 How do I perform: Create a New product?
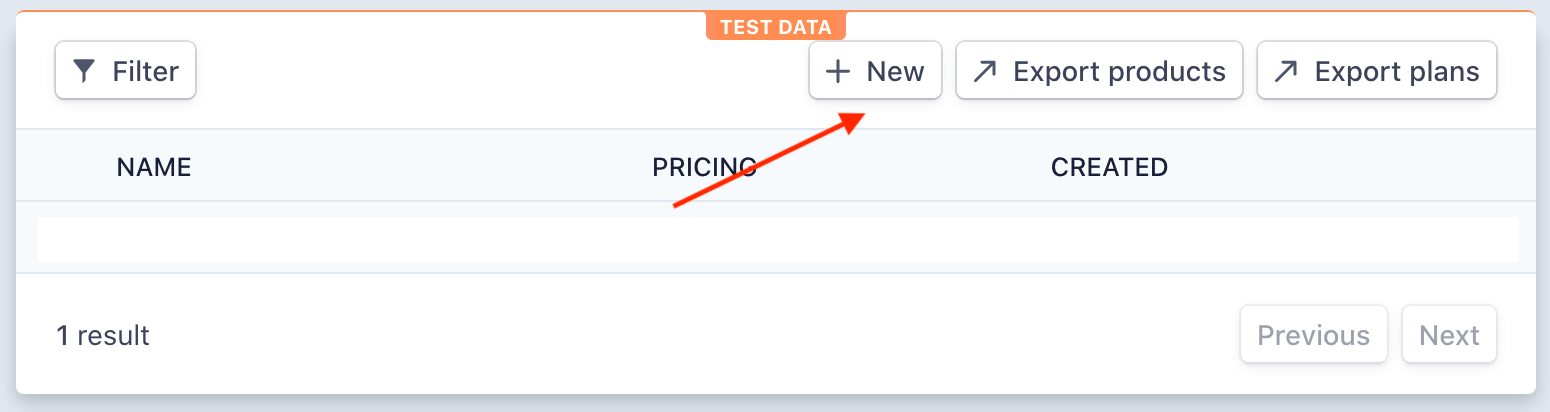(x=875, y=71)
